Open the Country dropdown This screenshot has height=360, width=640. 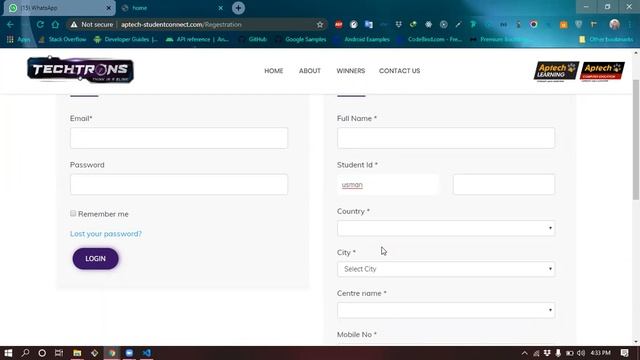pyautogui.click(x=446, y=228)
